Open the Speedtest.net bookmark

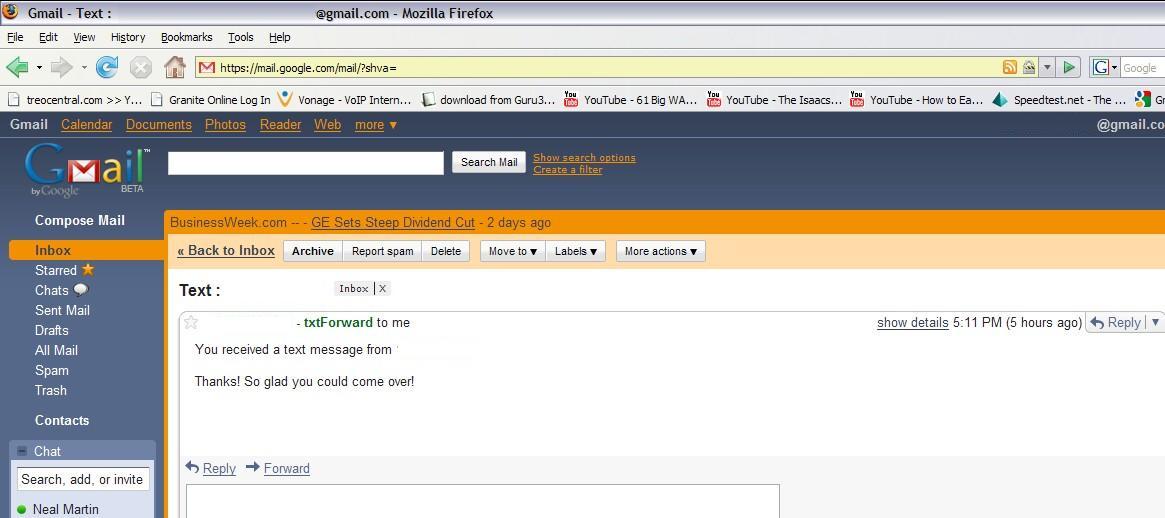1060,99
